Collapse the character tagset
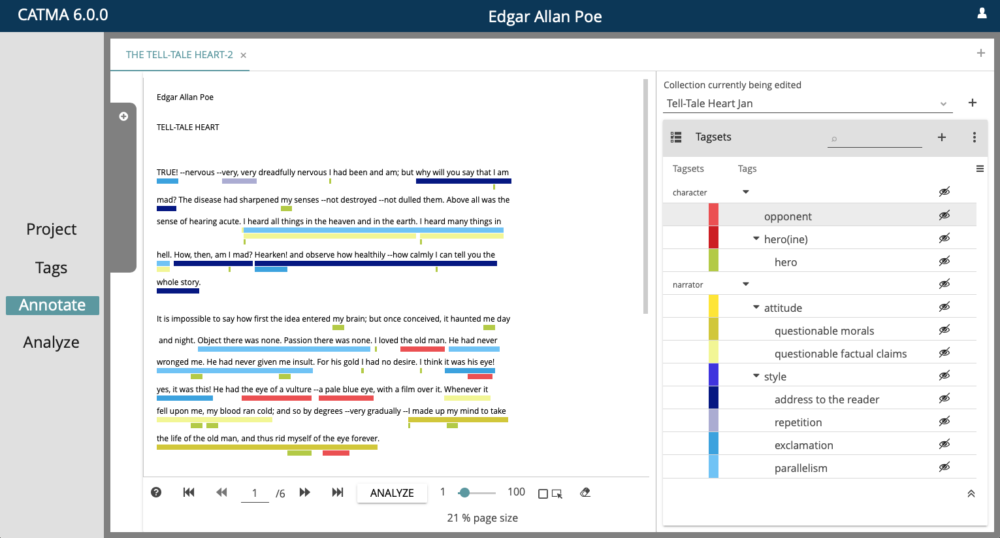 point(745,192)
